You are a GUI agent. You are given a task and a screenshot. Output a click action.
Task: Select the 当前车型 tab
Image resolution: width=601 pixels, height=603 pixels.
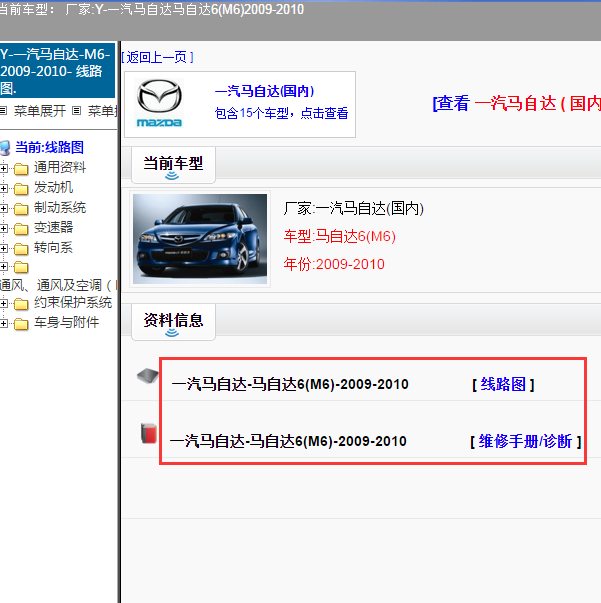pyautogui.click(x=173, y=165)
